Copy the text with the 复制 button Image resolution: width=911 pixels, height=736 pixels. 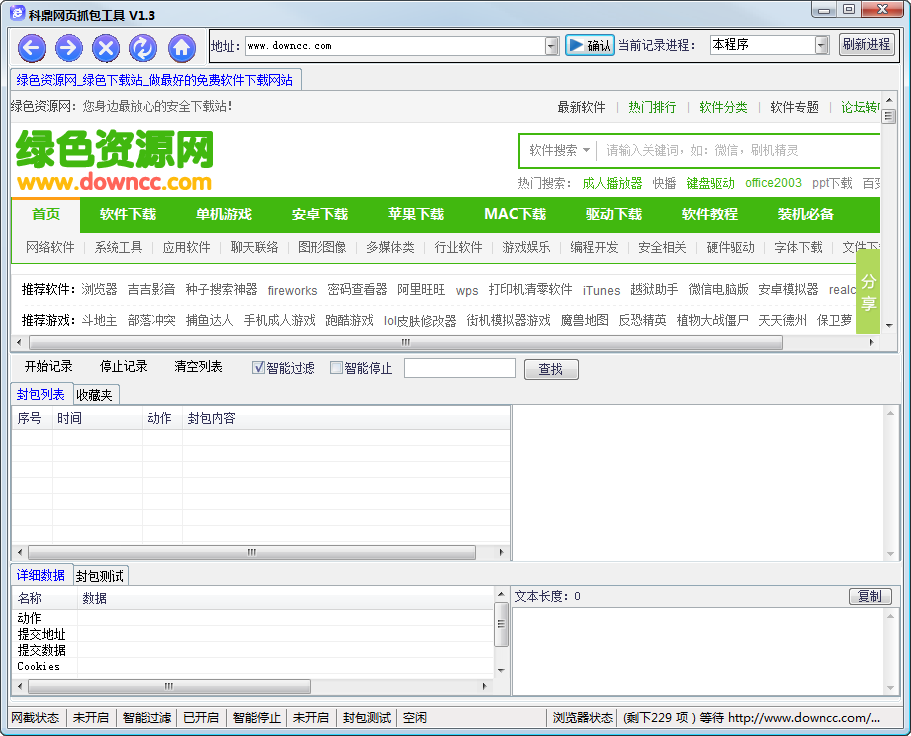click(x=869, y=595)
